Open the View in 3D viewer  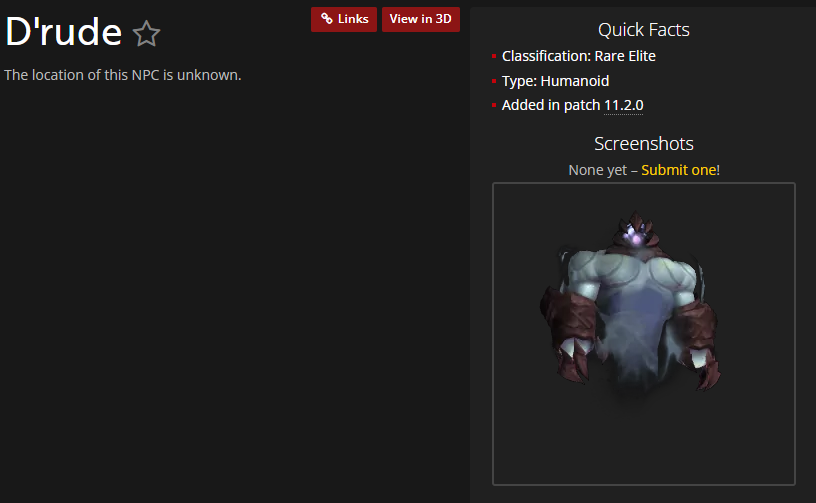(x=420, y=19)
